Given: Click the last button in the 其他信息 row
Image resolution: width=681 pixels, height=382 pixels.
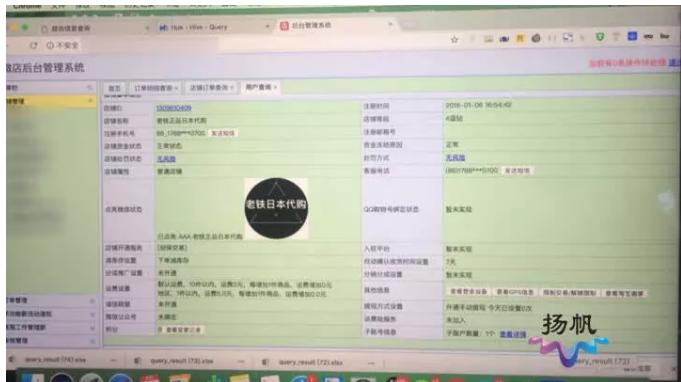Looking at the screenshot, I should pyautogui.click(x=624, y=293).
